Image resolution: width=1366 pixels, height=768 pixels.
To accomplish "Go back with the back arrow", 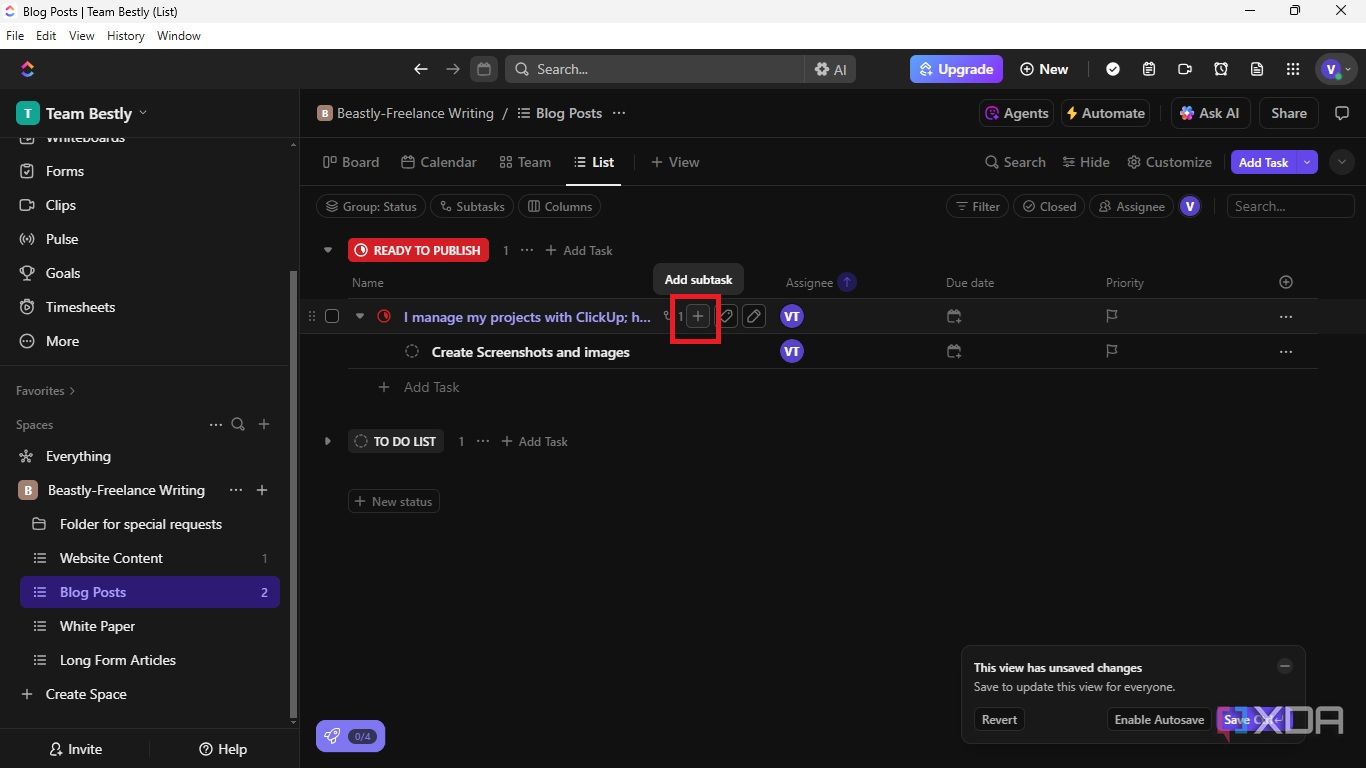I will point(421,69).
